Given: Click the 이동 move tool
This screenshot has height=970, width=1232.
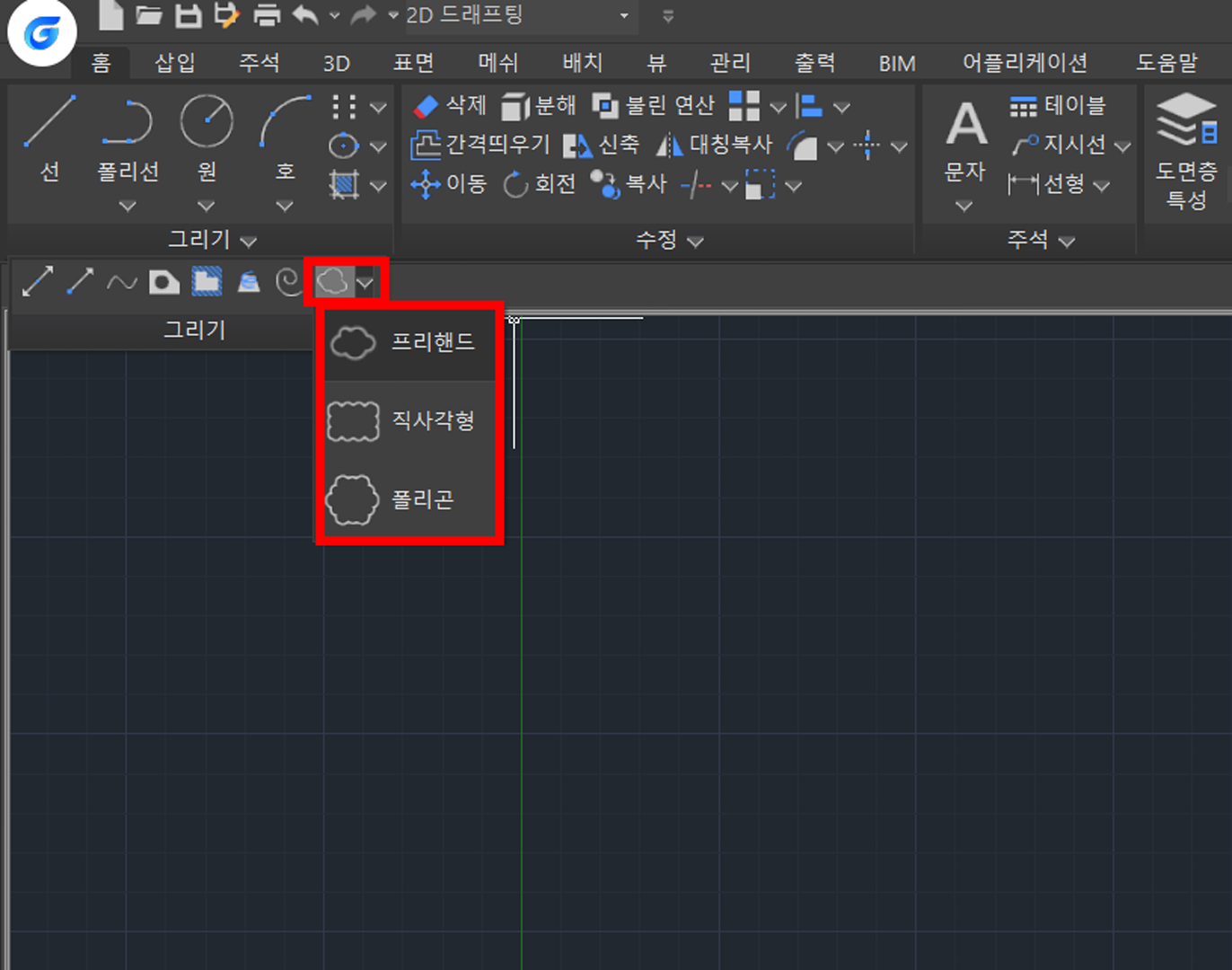Looking at the screenshot, I should (448, 184).
